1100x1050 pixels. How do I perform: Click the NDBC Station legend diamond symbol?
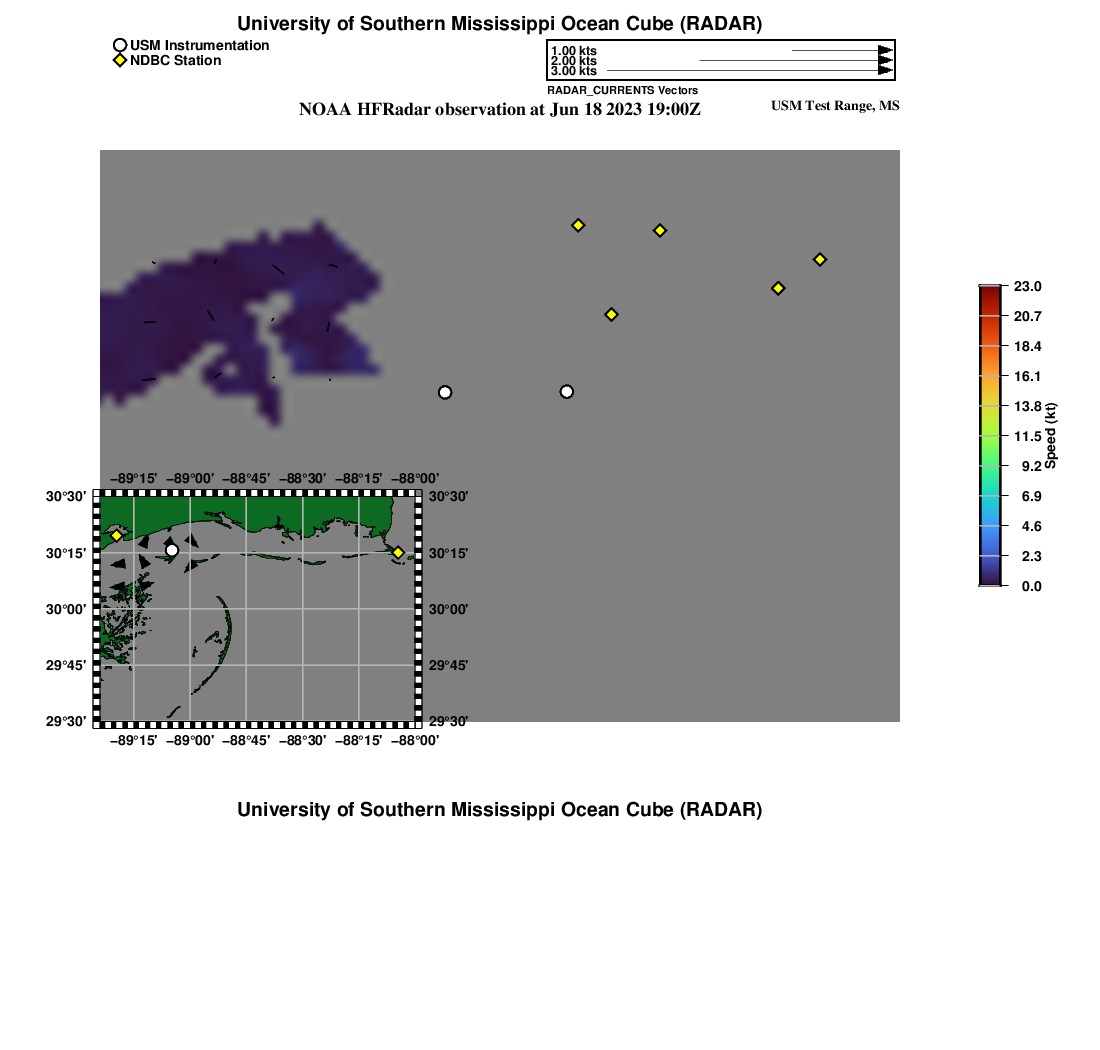click(120, 60)
